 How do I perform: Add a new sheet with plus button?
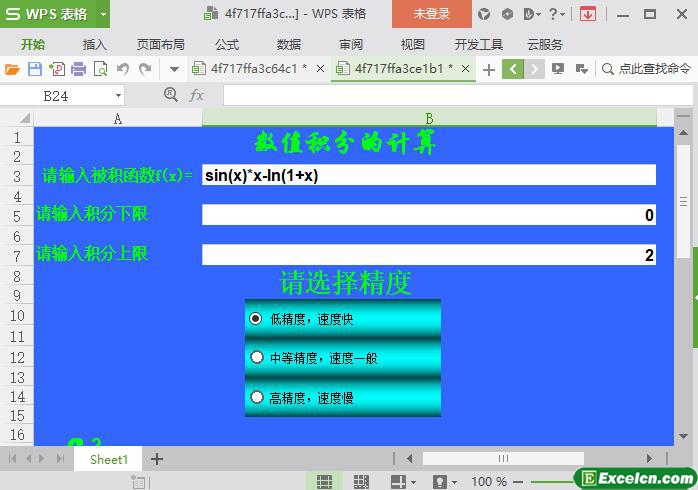157,459
